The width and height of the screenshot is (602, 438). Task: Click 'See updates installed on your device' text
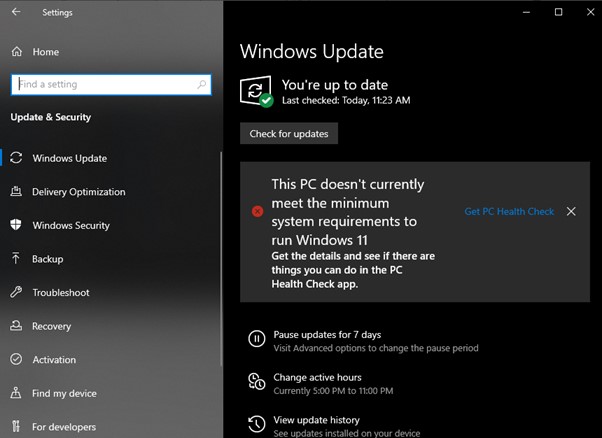[347, 433]
